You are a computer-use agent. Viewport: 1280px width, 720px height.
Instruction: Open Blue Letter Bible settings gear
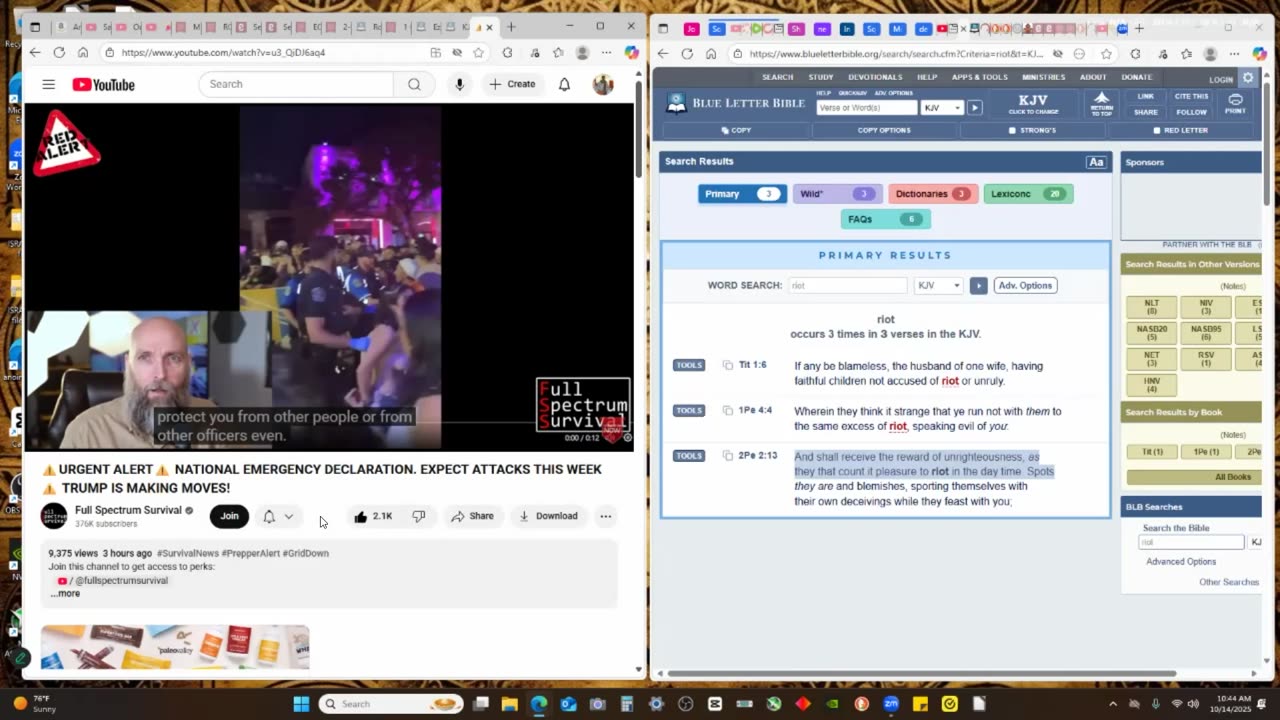click(x=1248, y=78)
